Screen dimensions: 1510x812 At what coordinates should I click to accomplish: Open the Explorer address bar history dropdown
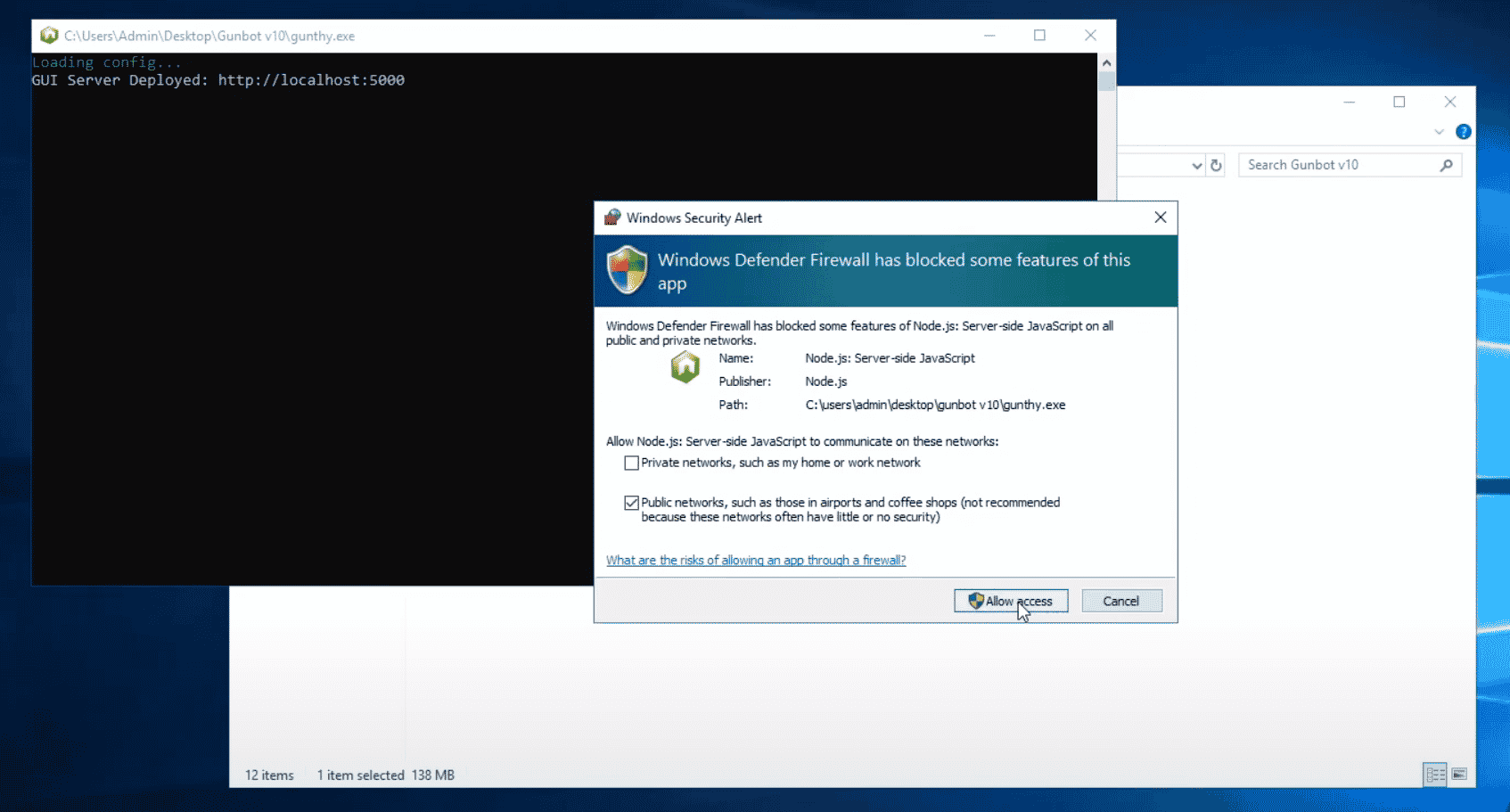1196,166
